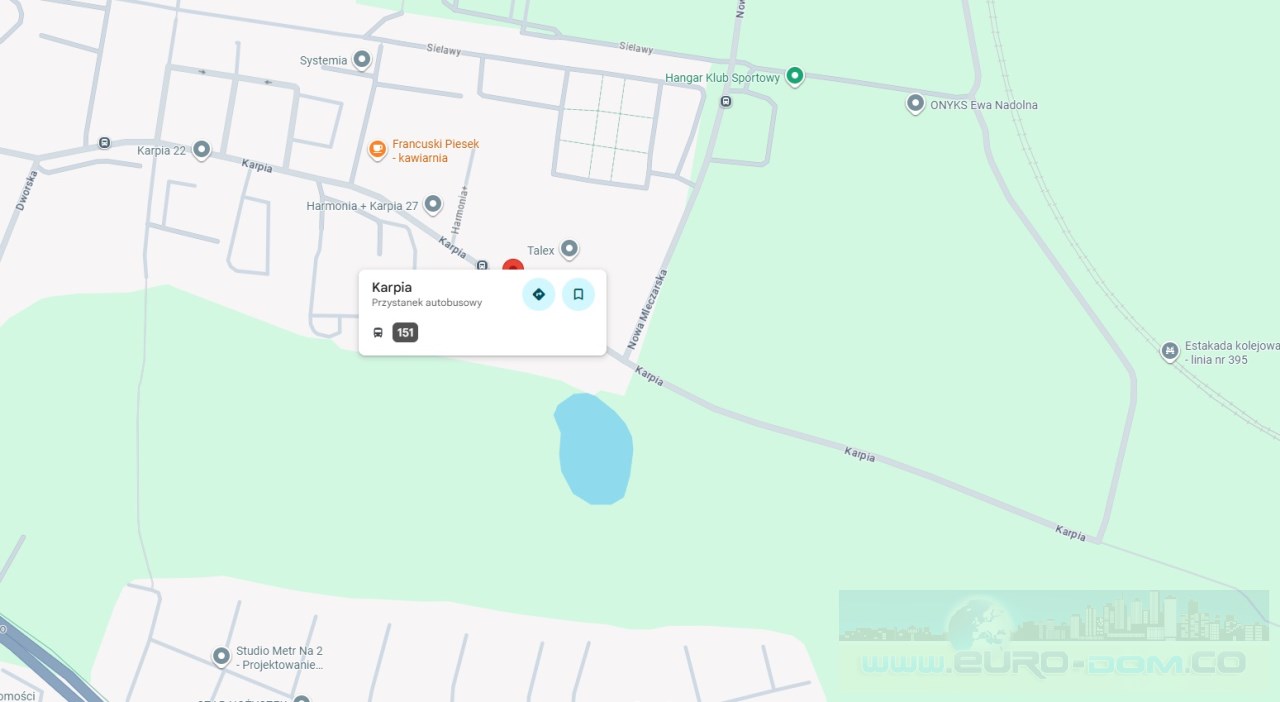This screenshot has width=1280, height=702.
Task: Click the ONYKS Ewa Nadolna marker
Action: pos(915,104)
